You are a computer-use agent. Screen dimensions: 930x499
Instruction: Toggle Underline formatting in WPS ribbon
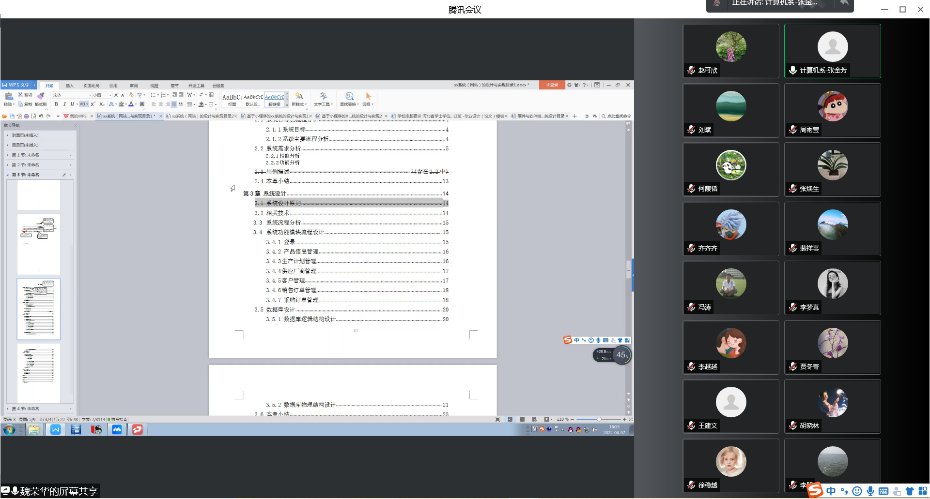[x=72, y=104]
